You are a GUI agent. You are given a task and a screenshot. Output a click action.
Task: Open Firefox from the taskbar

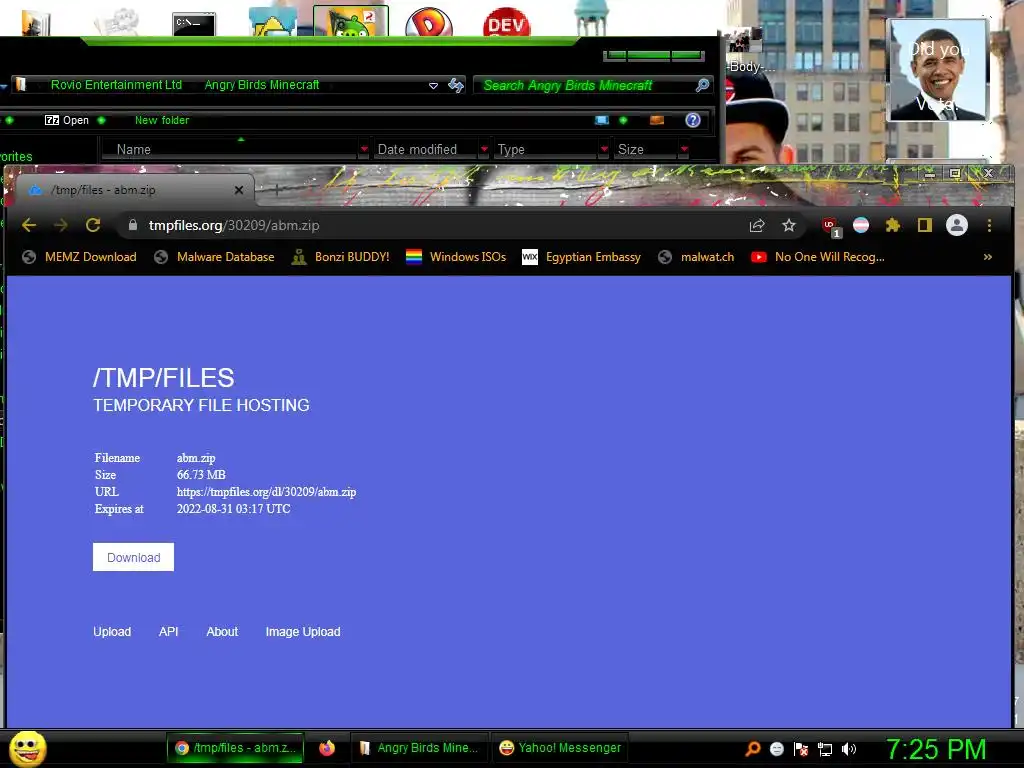pos(327,748)
